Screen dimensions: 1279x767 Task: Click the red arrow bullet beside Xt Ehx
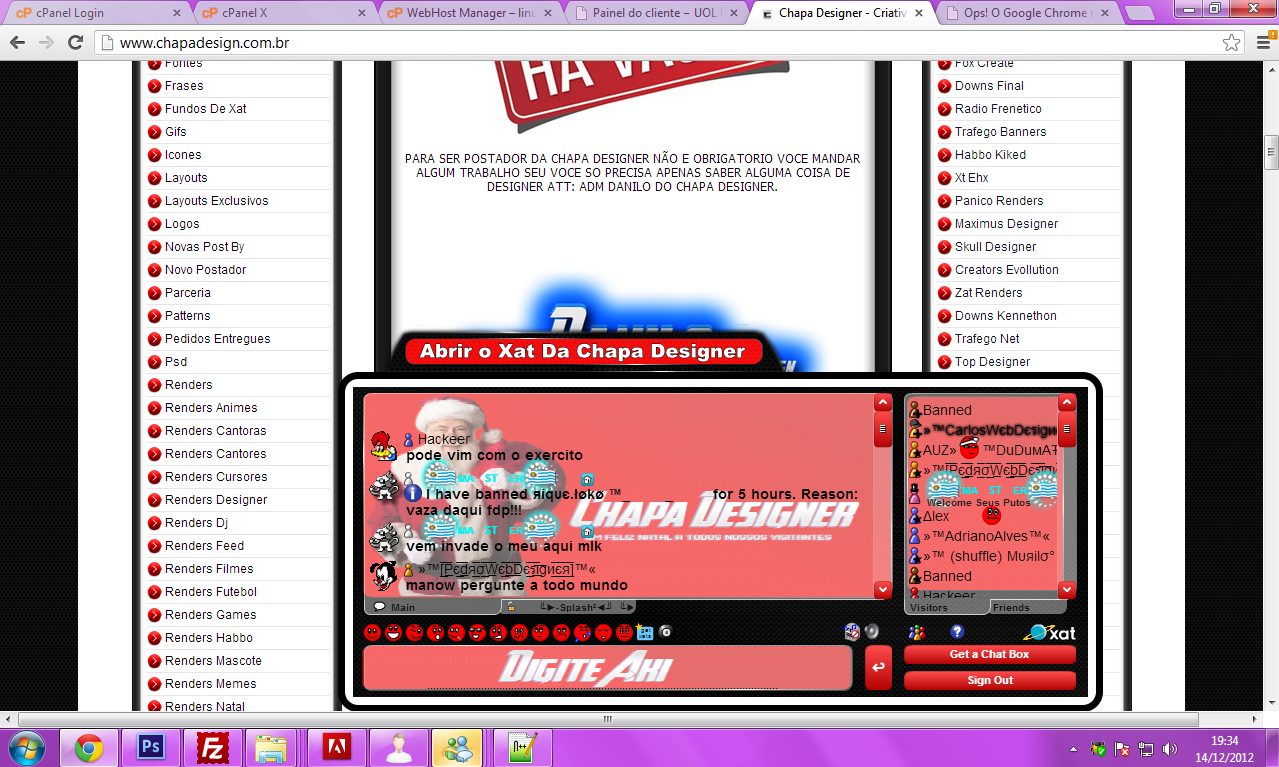point(944,178)
